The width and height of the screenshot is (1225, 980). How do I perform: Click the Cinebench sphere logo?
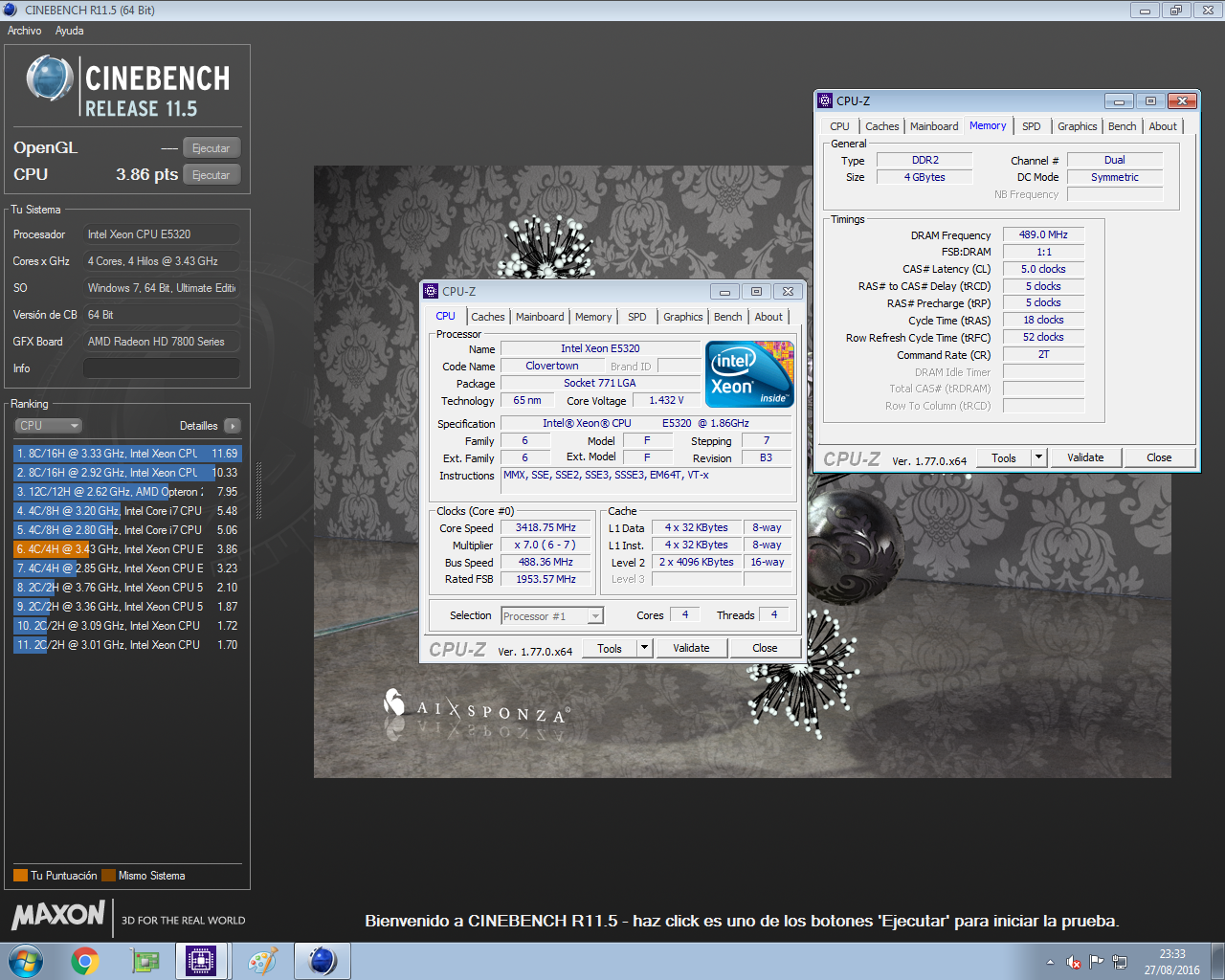(x=50, y=78)
